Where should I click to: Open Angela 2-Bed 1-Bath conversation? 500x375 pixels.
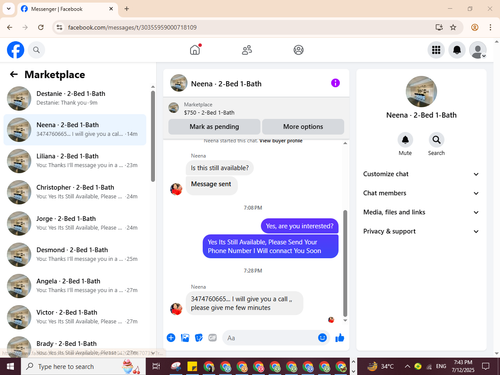pyautogui.click(x=75, y=286)
